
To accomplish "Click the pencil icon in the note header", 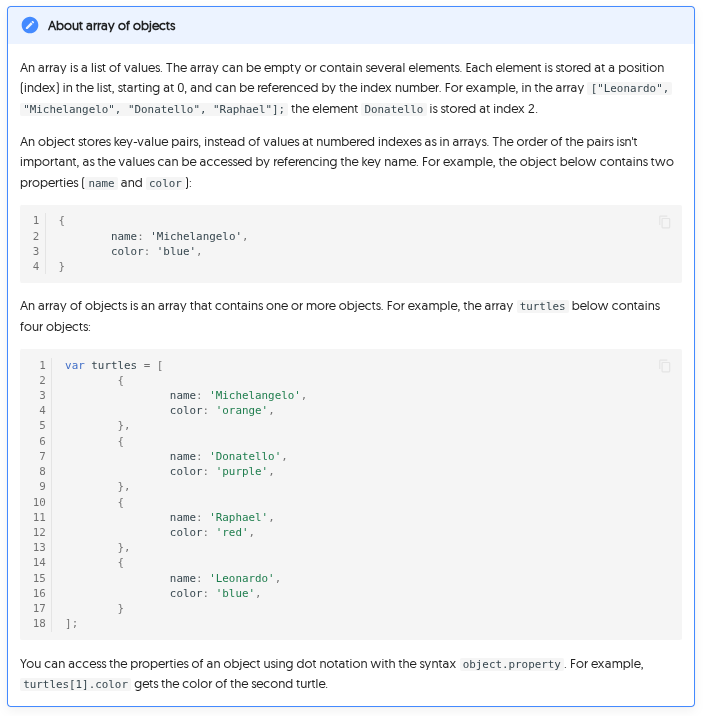I will pos(30,26).
